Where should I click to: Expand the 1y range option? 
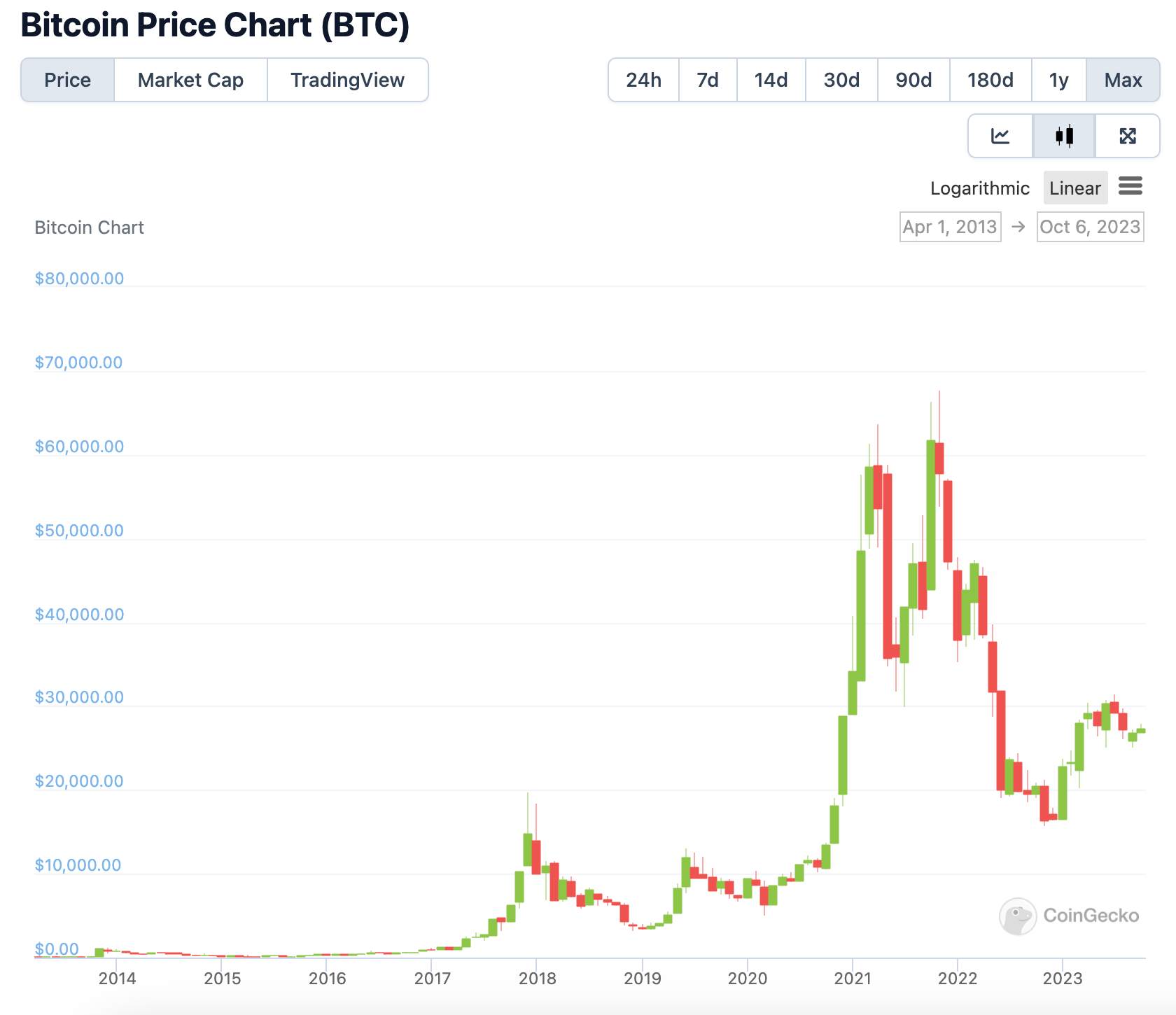1058,80
